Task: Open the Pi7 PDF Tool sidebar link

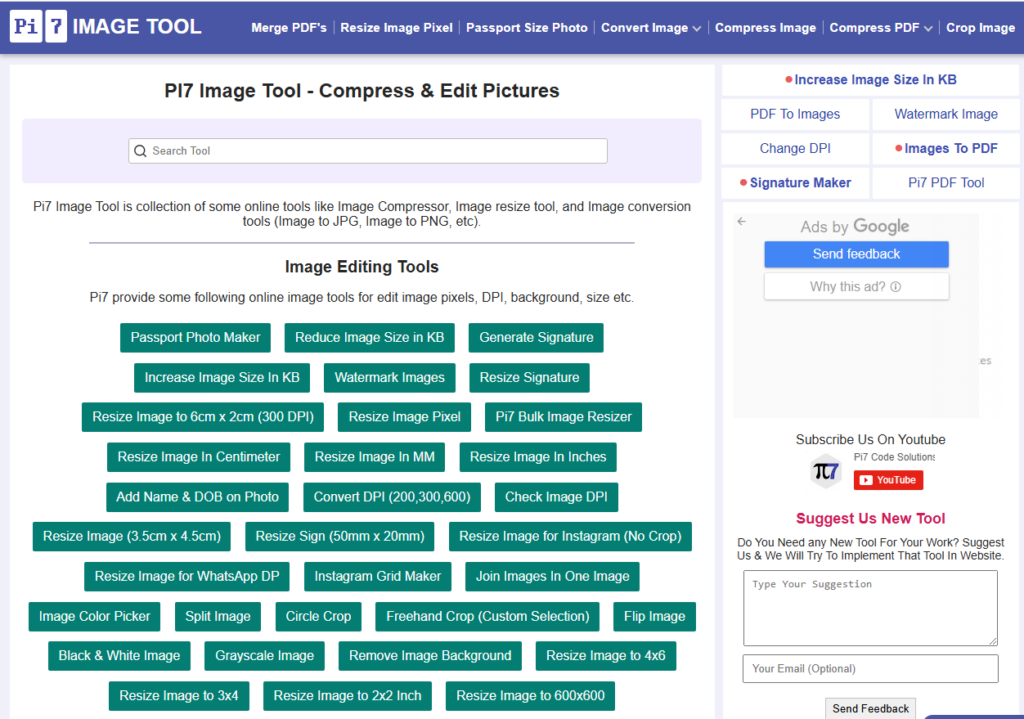Action: 946,183
